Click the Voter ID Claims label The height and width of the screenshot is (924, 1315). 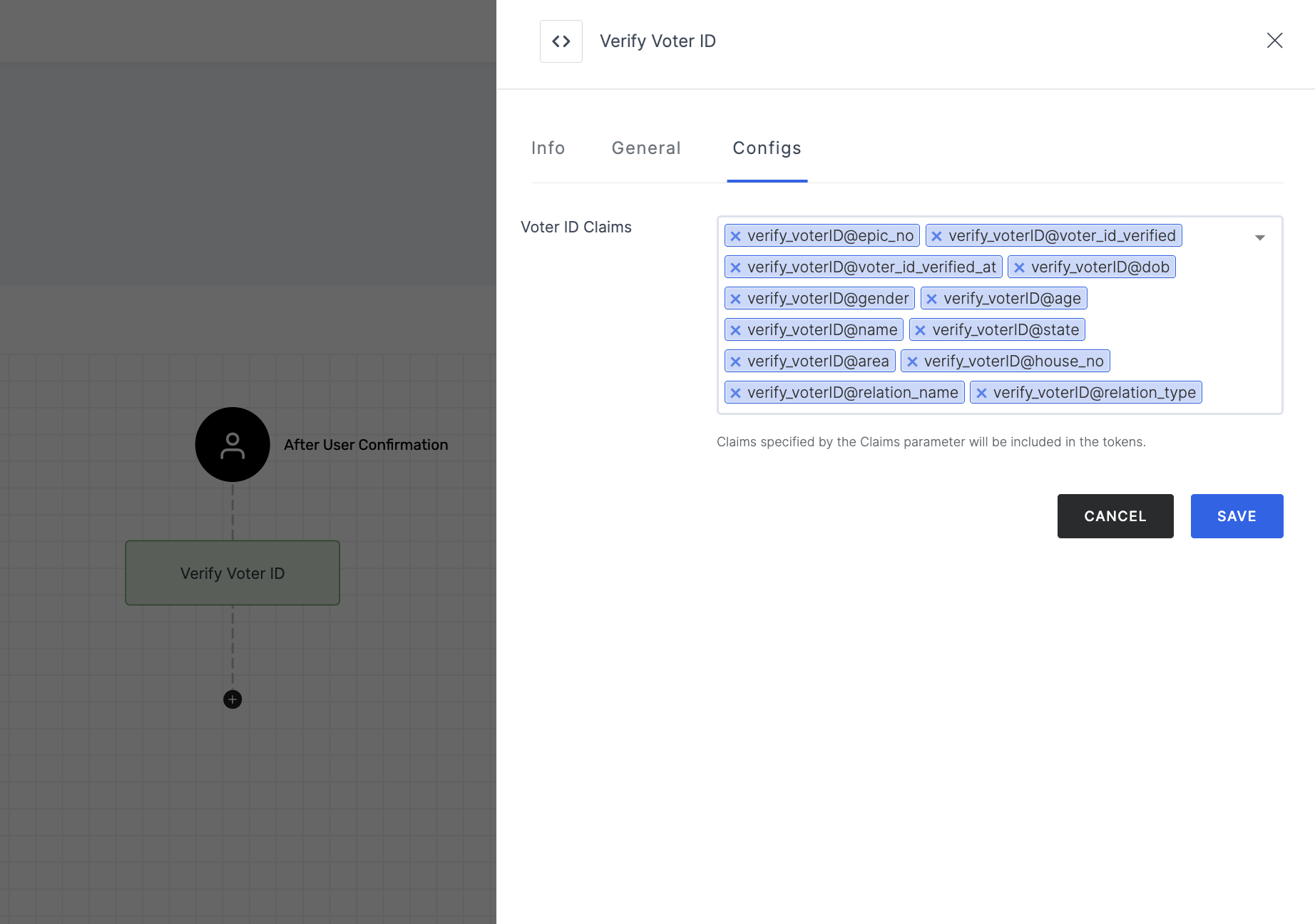pos(576,227)
